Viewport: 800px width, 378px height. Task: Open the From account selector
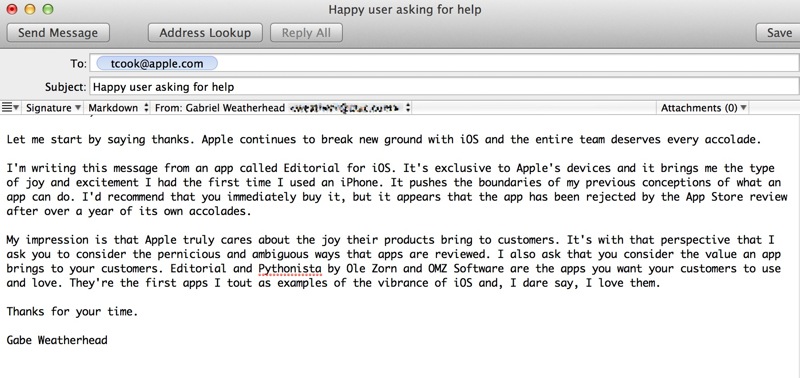click(x=283, y=108)
